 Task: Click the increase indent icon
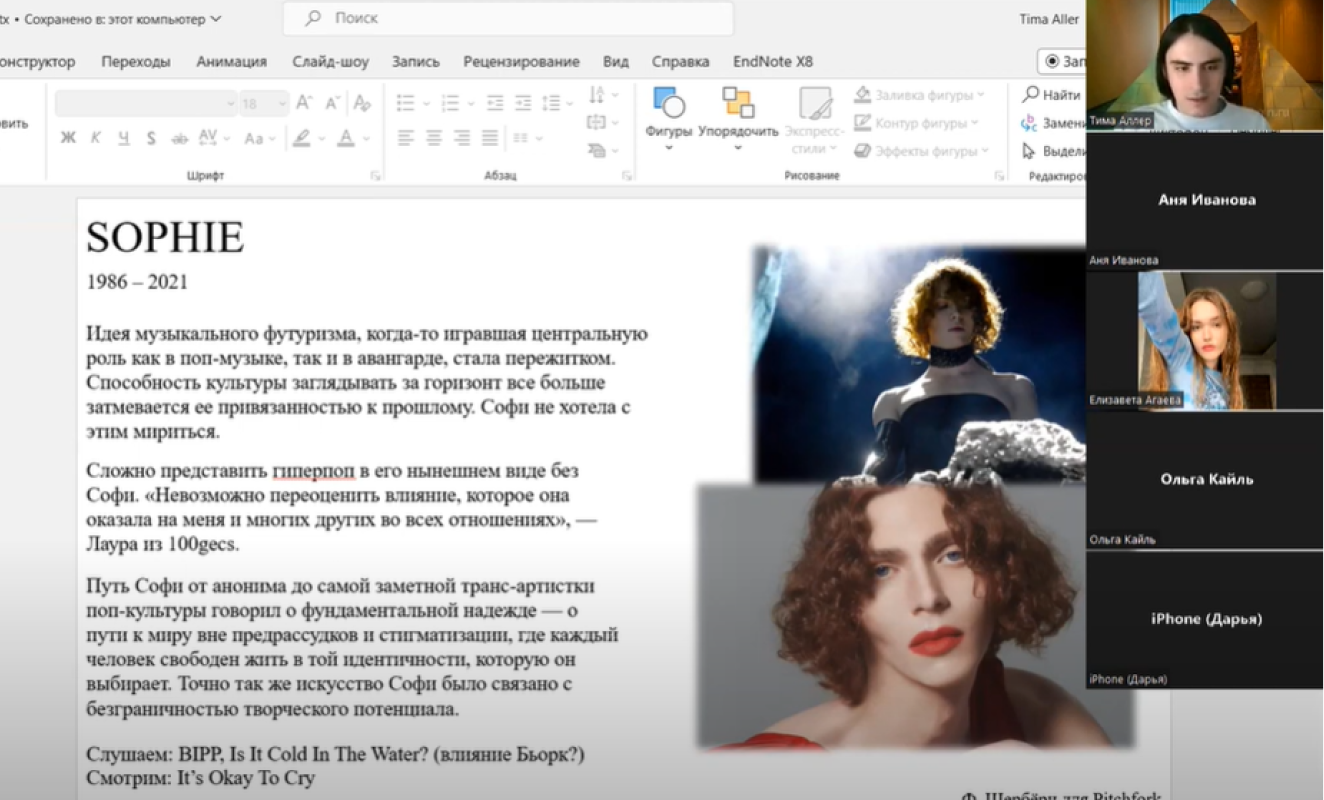[522, 103]
